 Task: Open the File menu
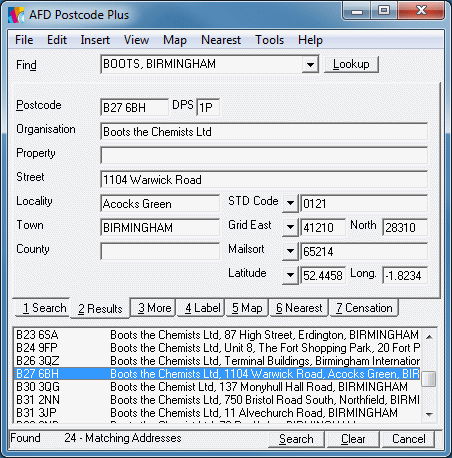coord(24,40)
